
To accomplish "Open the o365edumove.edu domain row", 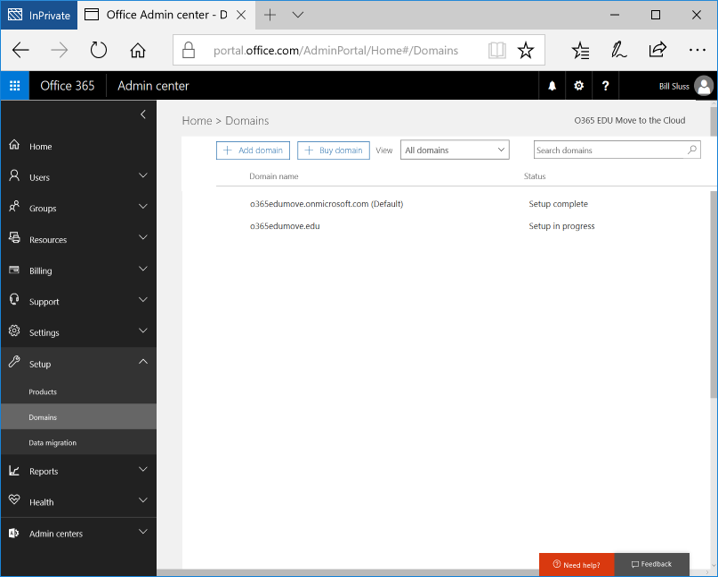I will (x=285, y=226).
